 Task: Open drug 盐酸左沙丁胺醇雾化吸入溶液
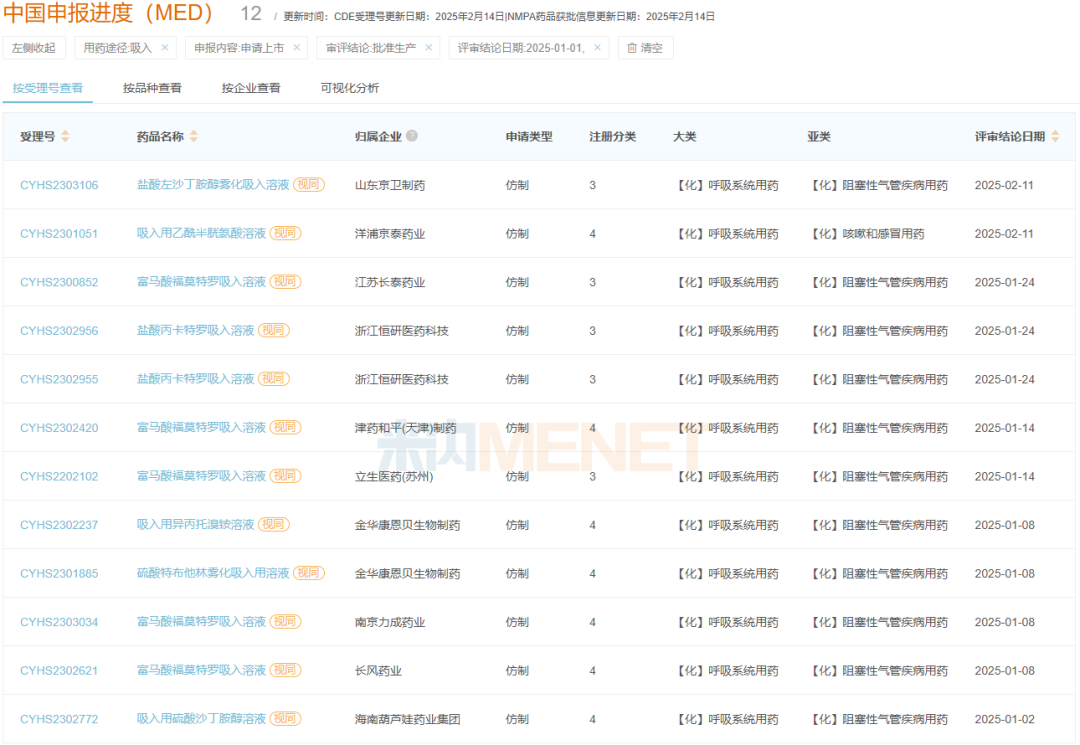pyautogui.click(x=213, y=185)
